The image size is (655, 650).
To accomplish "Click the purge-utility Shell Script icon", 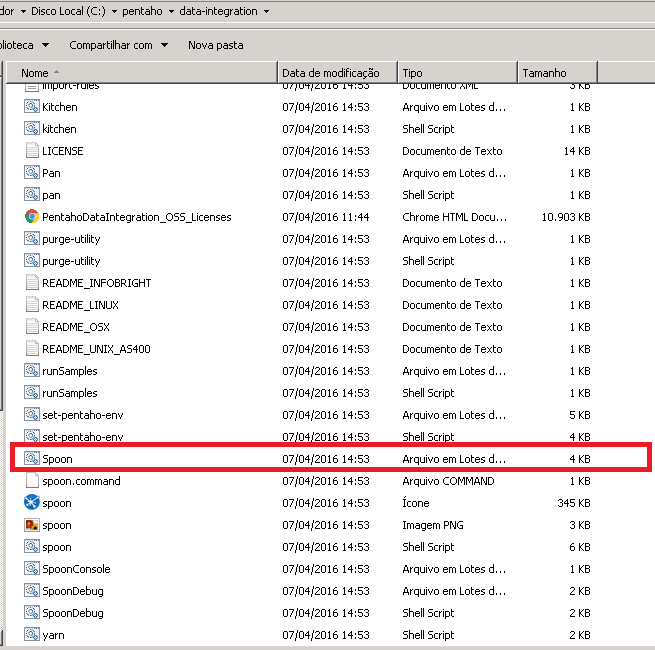I will click(x=32, y=261).
